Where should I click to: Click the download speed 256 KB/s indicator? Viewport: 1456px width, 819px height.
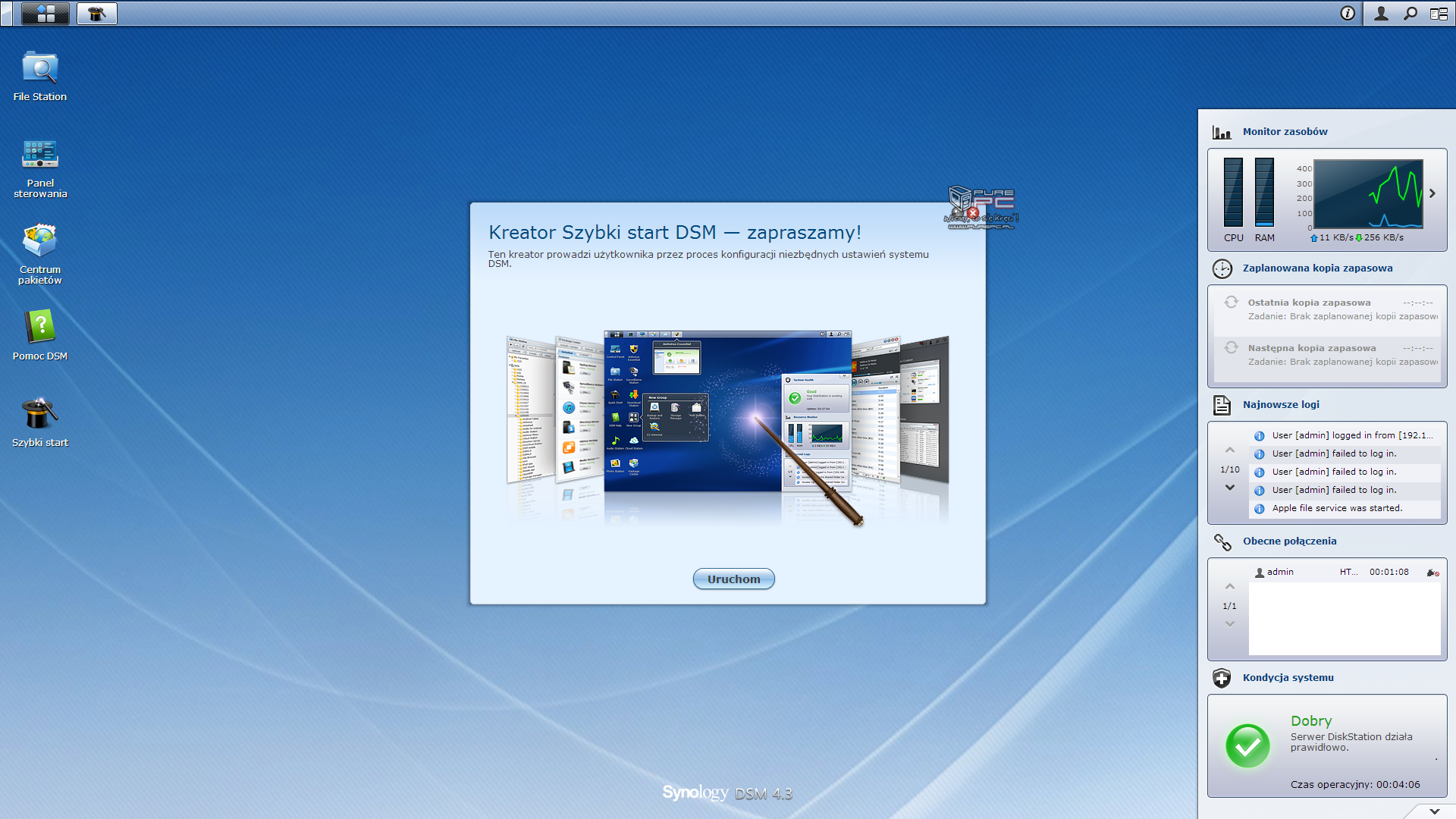(x=1380, y=237)
